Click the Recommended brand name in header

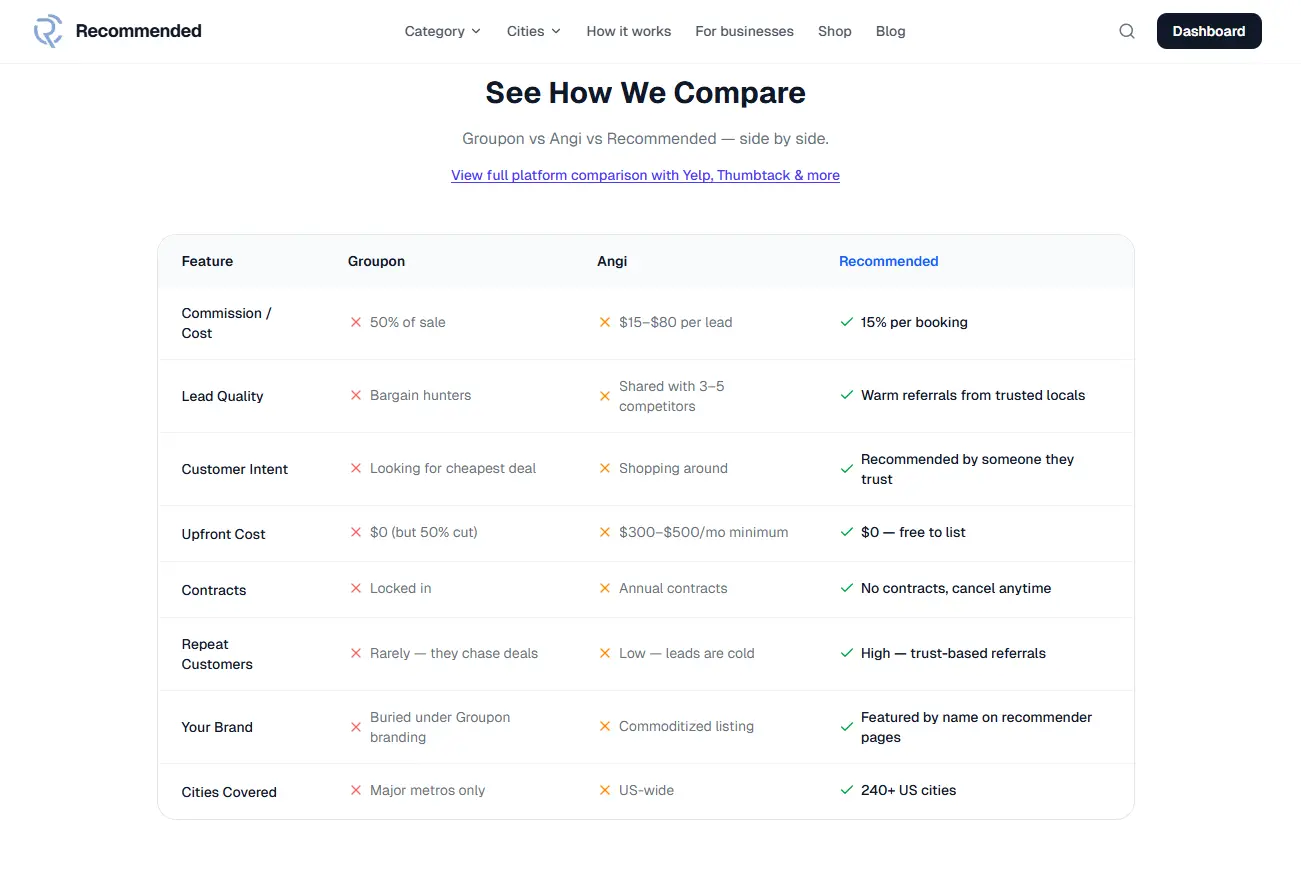[x=139, y=31]
